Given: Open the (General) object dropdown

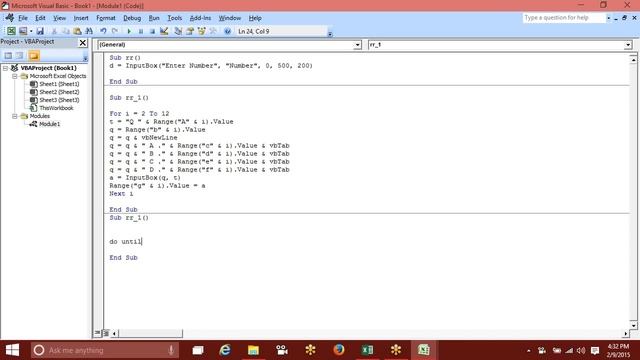Looking at the screenshot, I should tap(357, 45).
